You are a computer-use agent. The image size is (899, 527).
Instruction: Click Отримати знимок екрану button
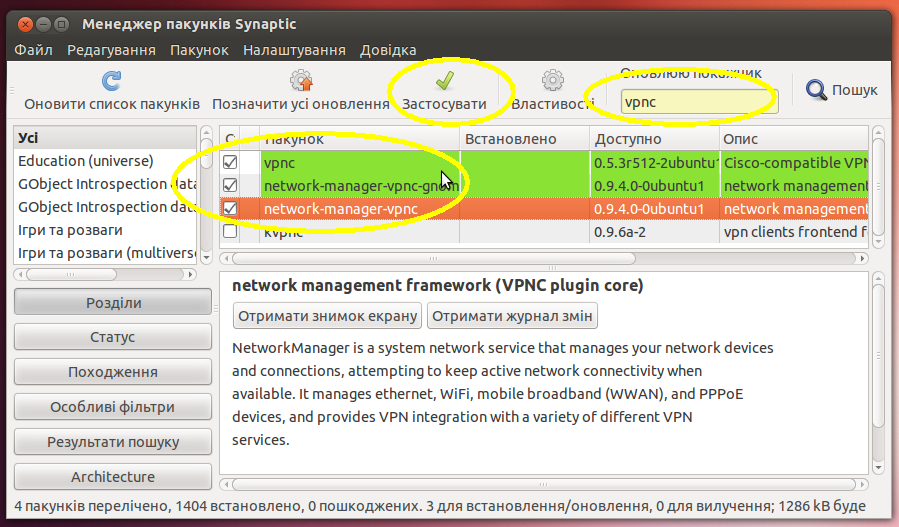click(327, 316)
